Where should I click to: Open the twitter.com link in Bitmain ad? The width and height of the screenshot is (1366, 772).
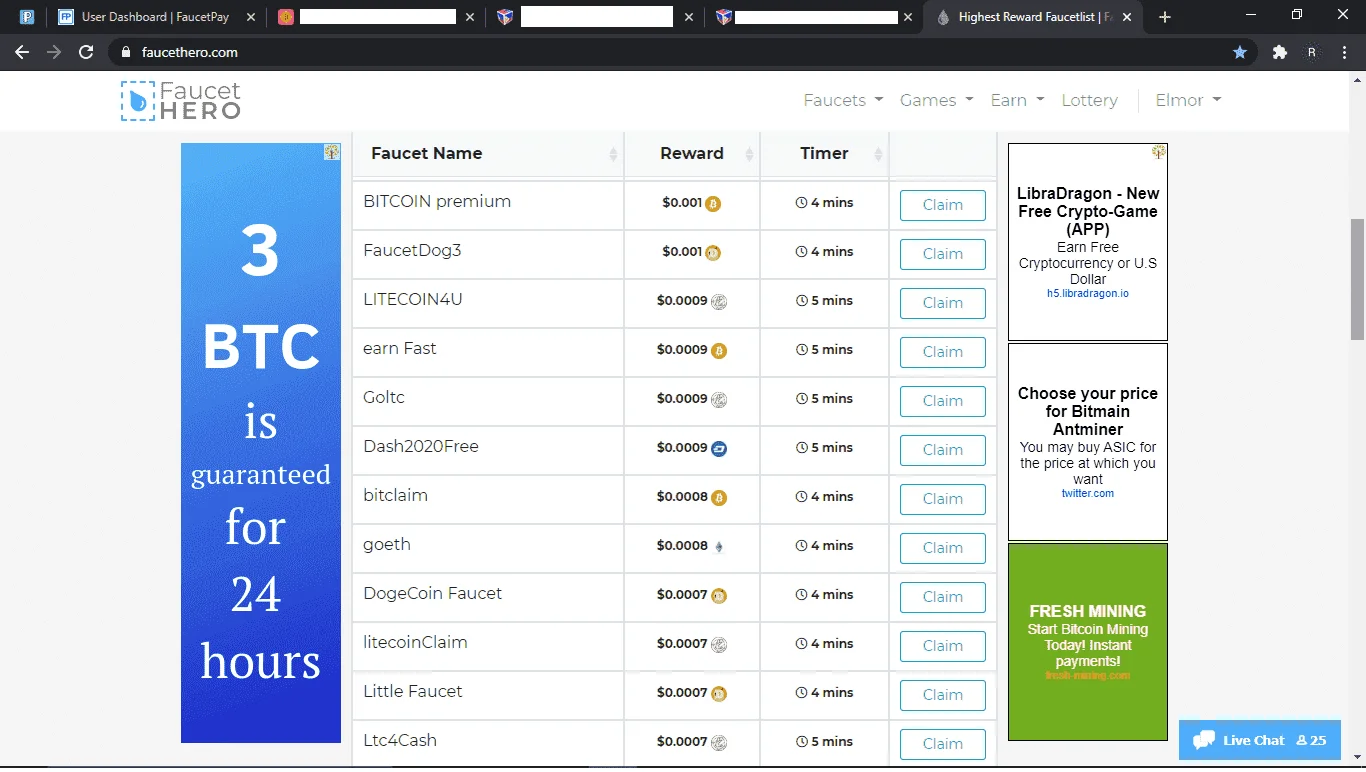coord(1088,494)
